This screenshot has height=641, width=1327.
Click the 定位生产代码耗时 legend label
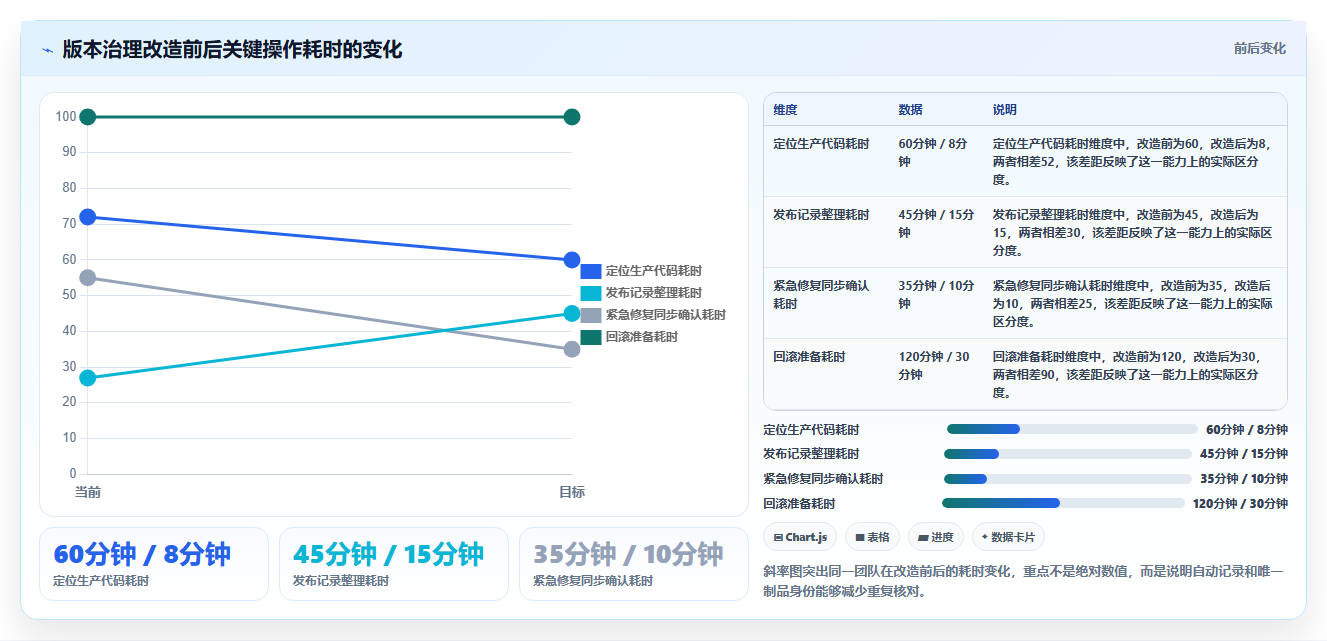click(654, 271)
